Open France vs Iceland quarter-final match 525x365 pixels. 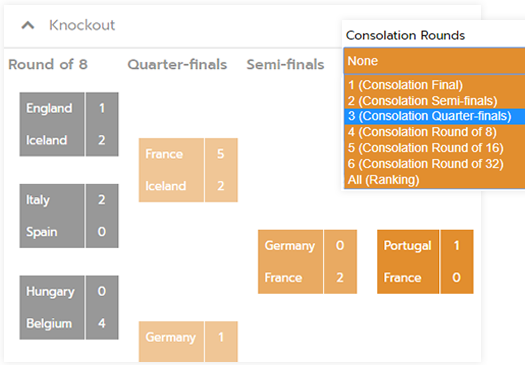tap(188, 170)
